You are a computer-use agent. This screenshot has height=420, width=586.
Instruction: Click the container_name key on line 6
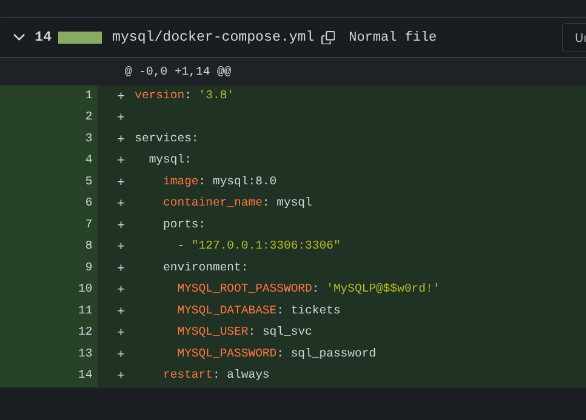click(x=213, y=202)
